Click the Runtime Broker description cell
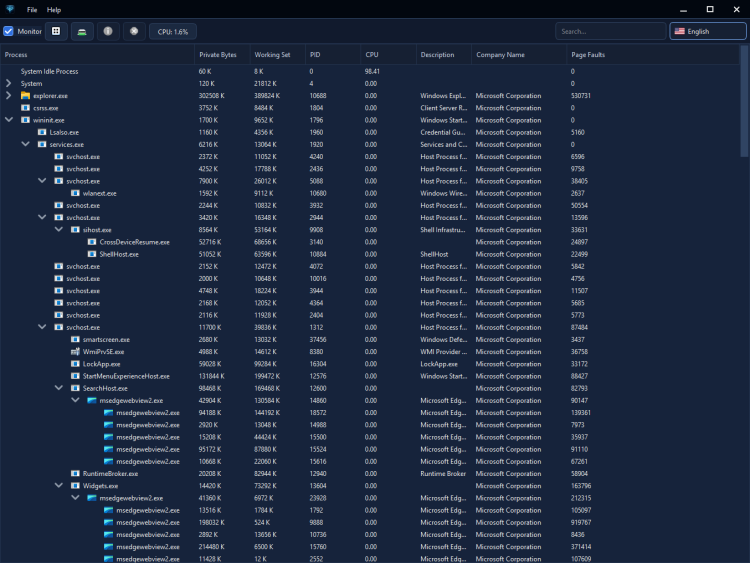The width and height of the screenshot is (750, 563). point(443,474)
